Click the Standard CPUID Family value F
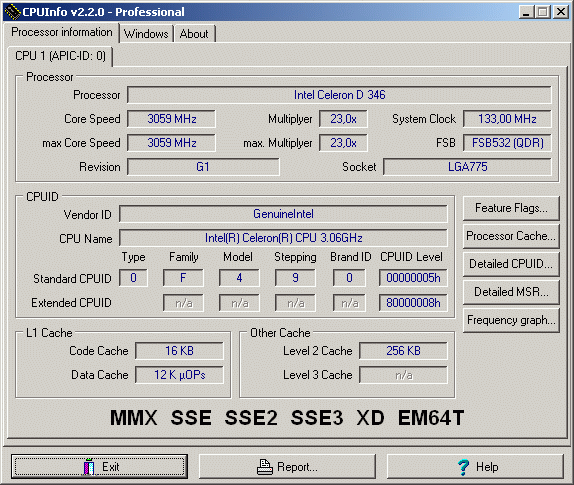Screen dimensions: 574x485 [x=183, y=278]
